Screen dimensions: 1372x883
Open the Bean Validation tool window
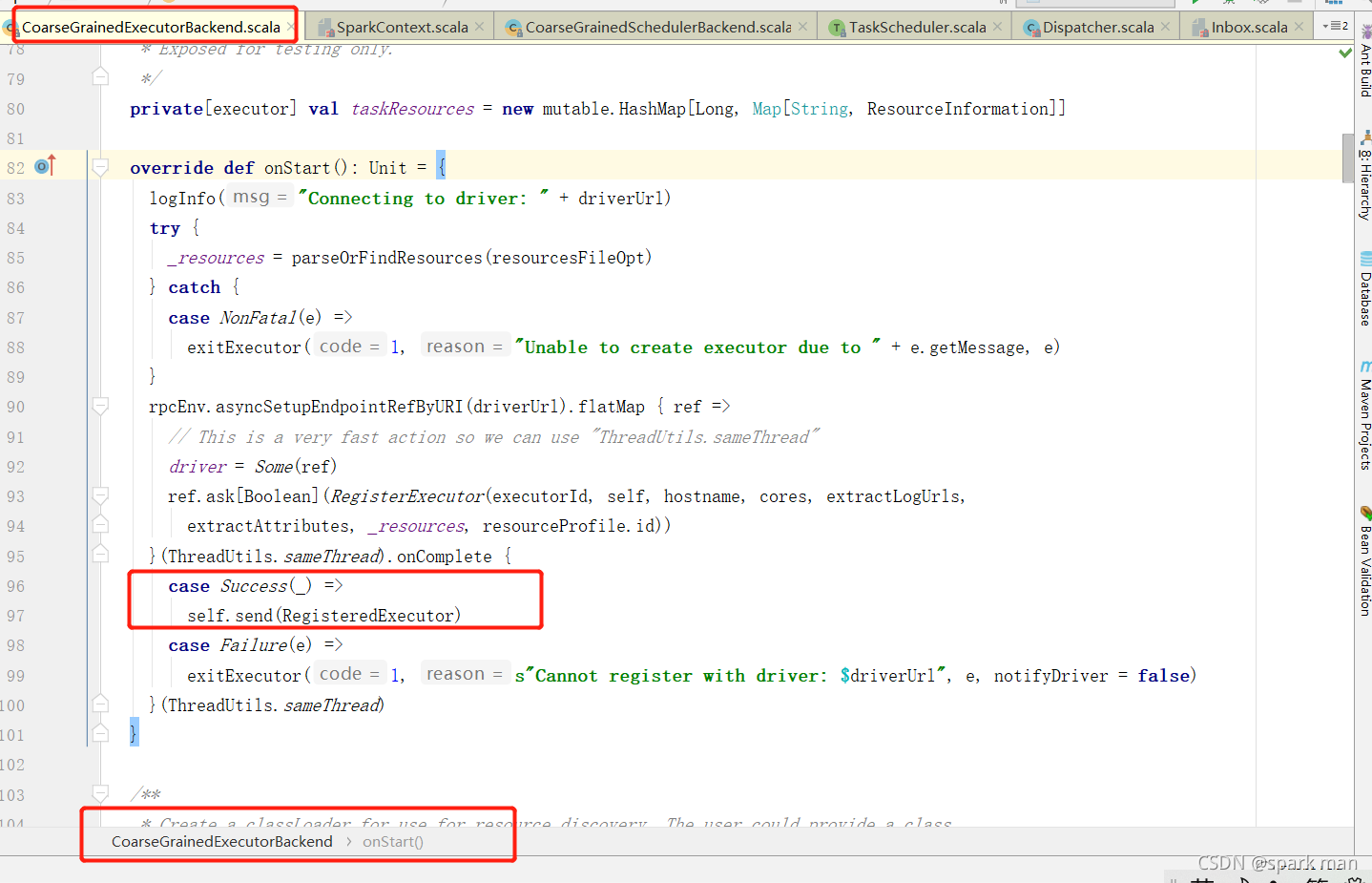point(1364,561)
